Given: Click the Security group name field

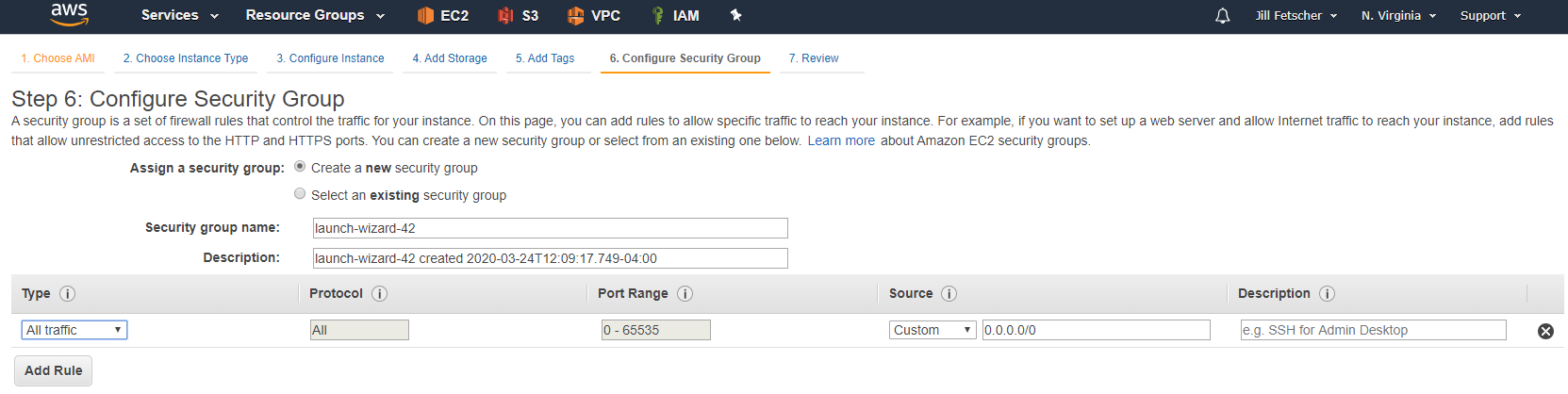Looking at the screenshot, I should point(550,228).
